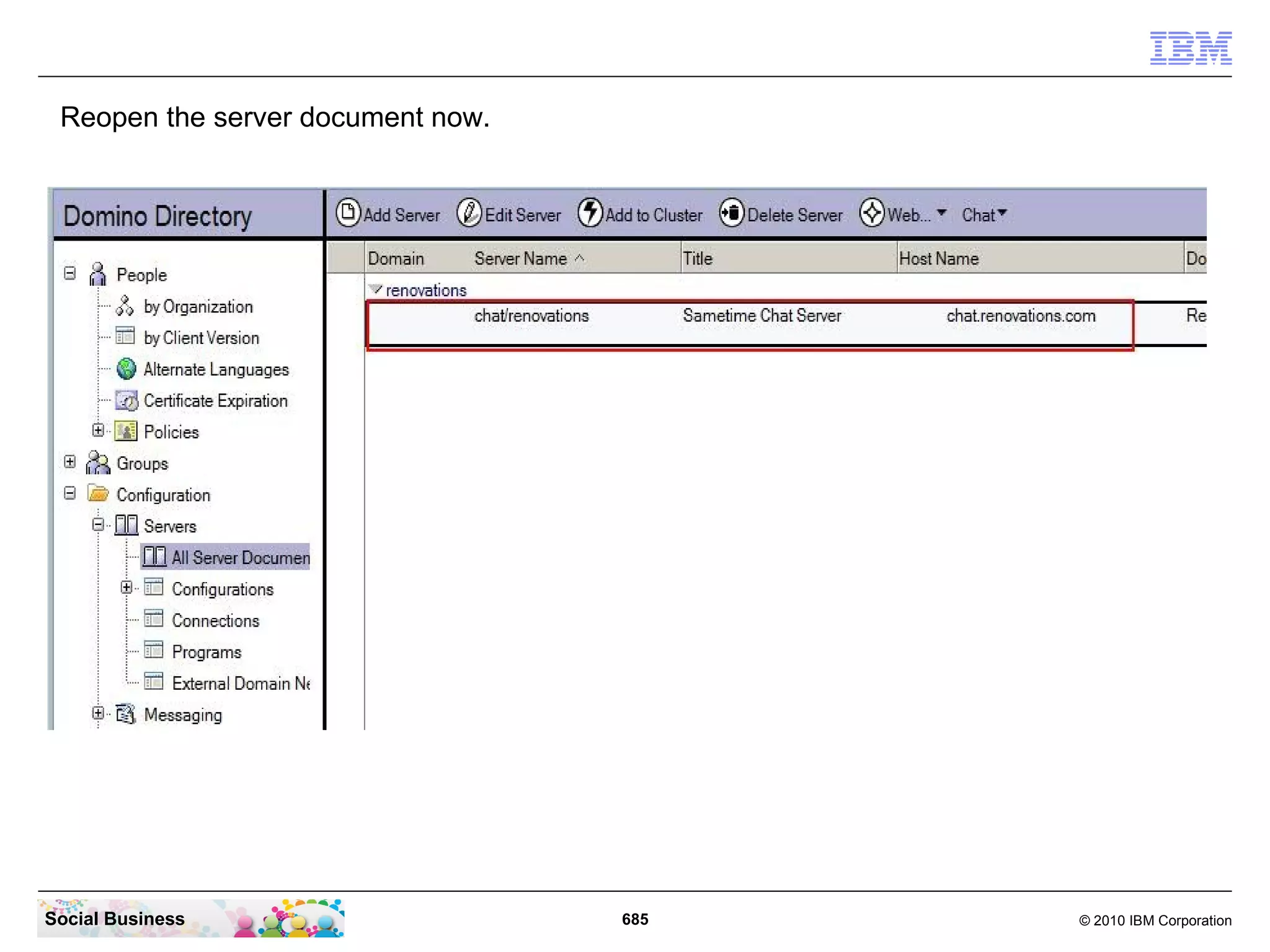Collapse the renovations domain category twistie
1270x952 pixels.
(x=375, y=289)
